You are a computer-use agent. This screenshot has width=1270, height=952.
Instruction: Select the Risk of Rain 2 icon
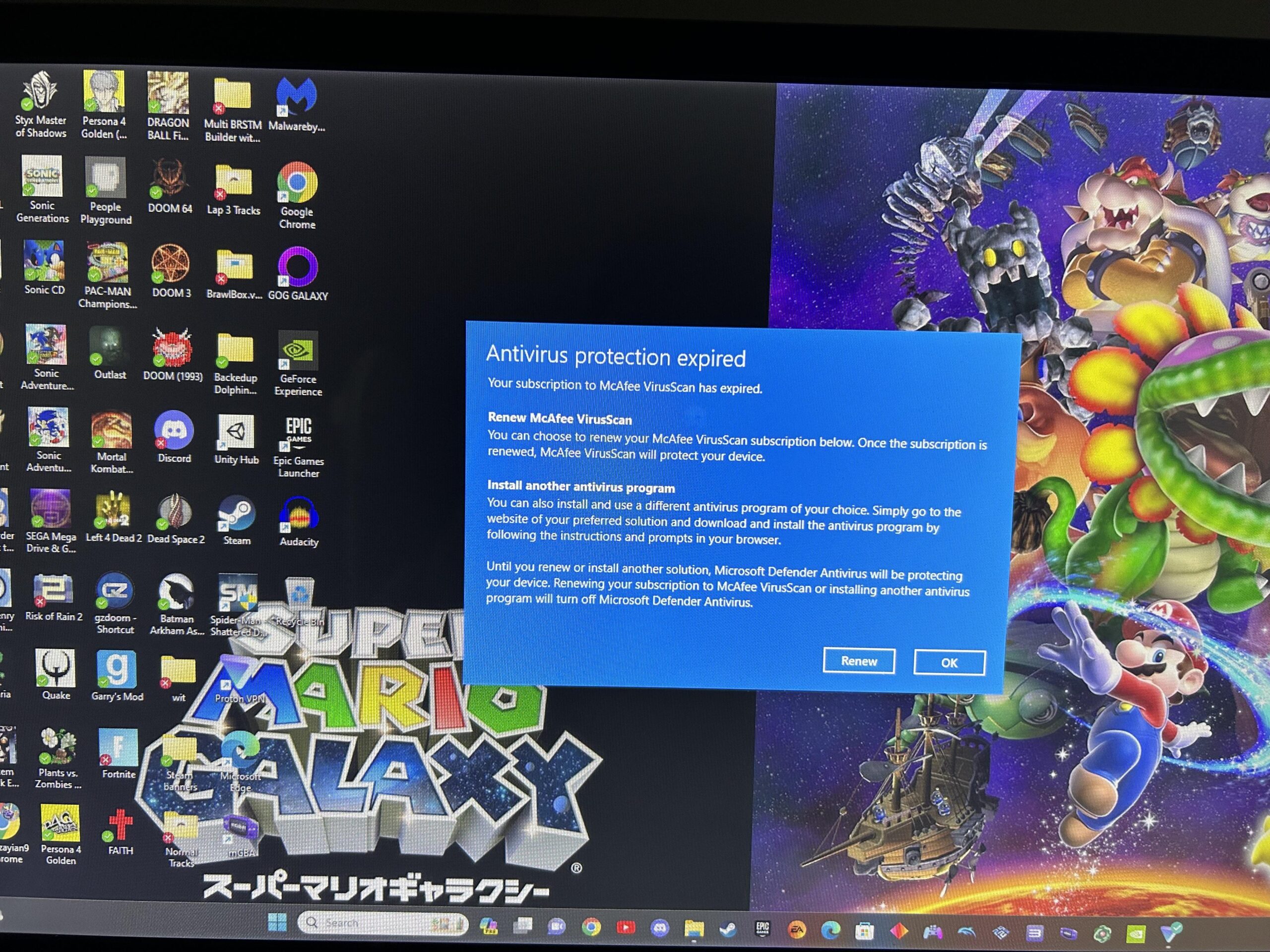(54, 598)
